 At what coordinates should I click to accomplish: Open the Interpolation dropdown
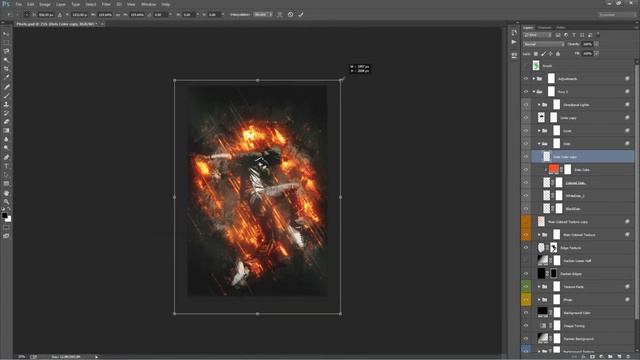[262, 15]
